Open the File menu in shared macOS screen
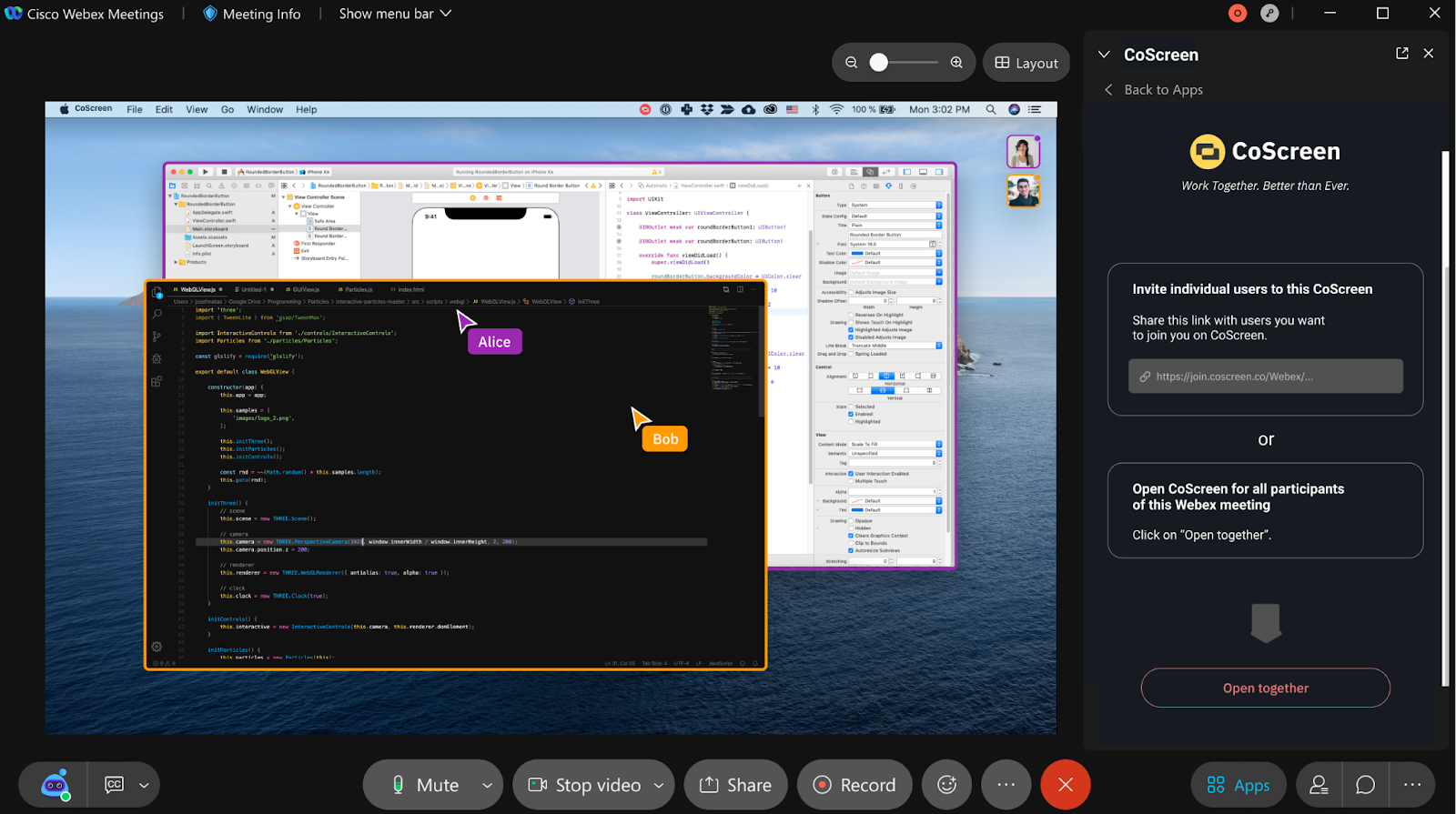The width and height of the screenshot is (1456, 814). pyautogui.click(x=135, y=109)
